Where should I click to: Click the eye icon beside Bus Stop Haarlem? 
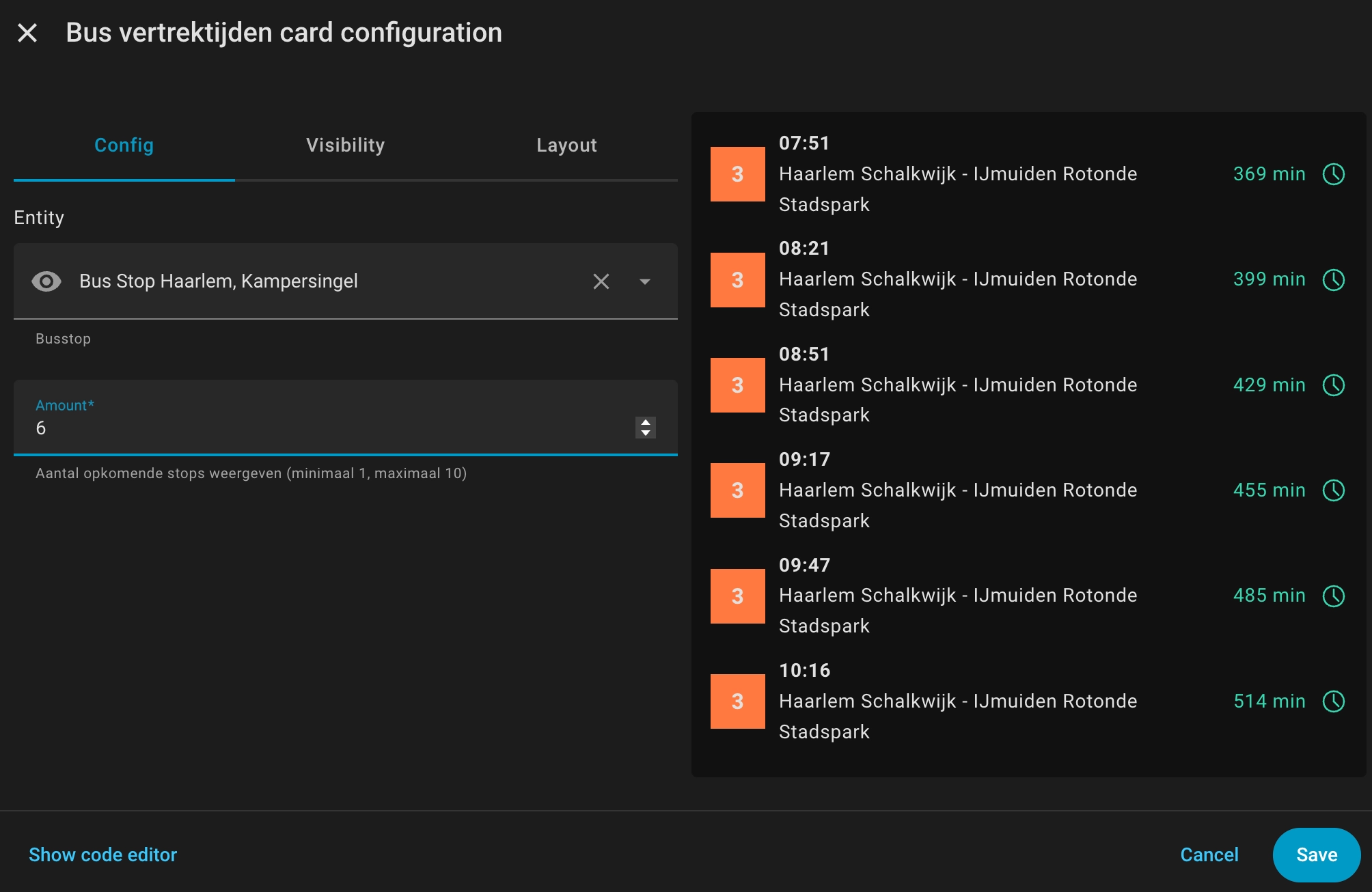click(46, 281)
